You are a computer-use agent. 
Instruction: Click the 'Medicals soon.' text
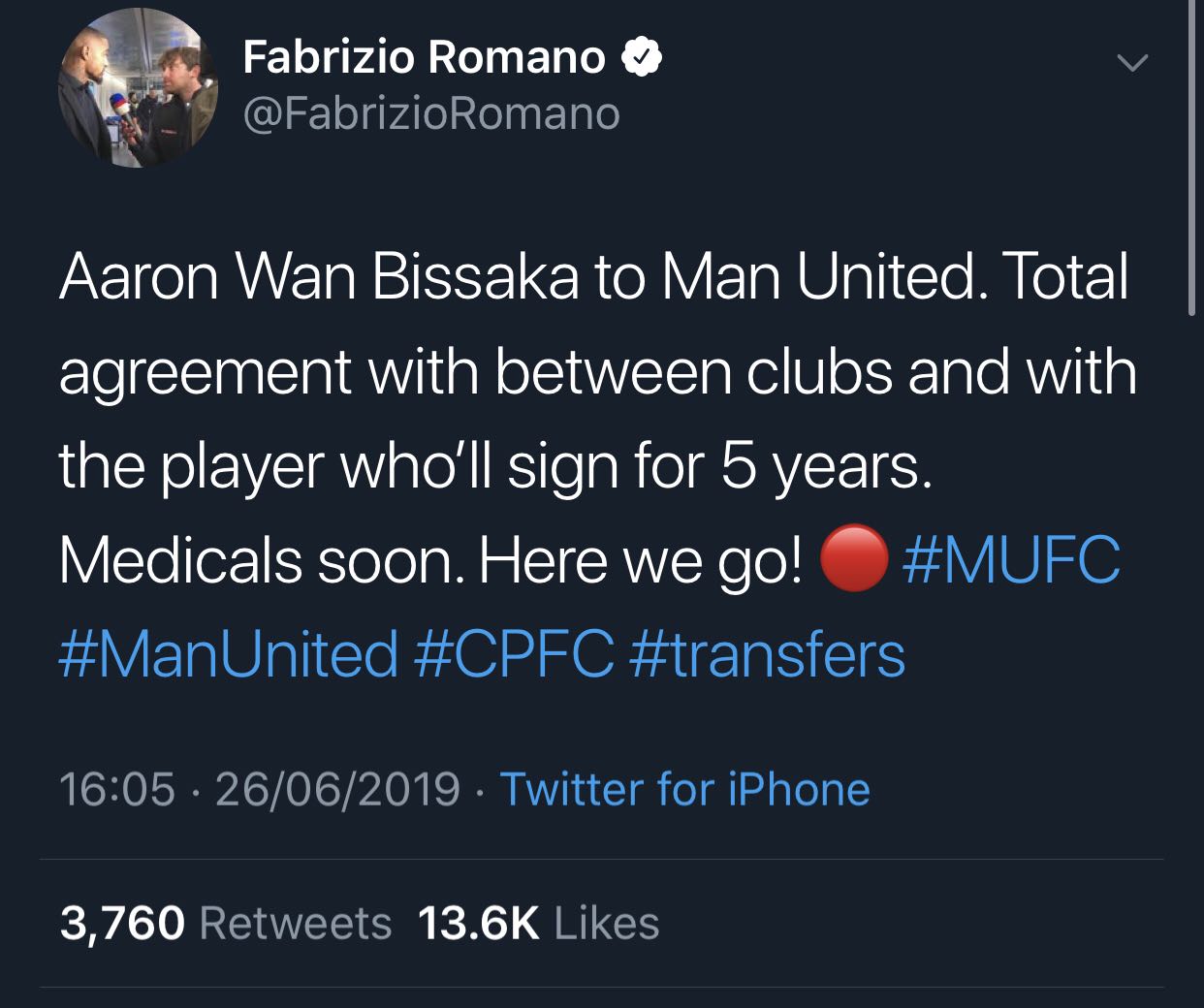click(x=262, y=560)
